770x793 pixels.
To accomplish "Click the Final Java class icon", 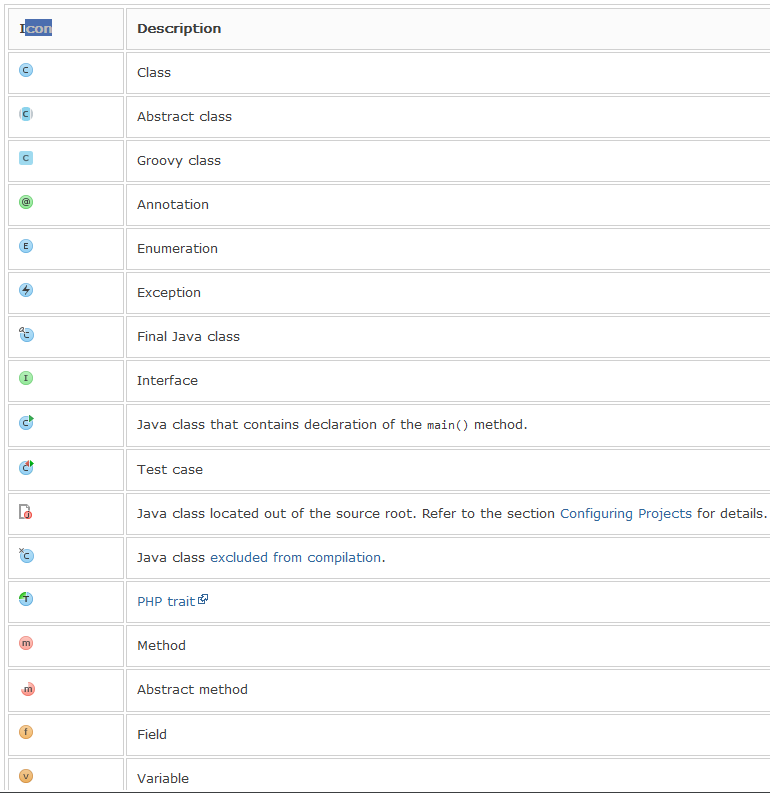I will 26,334.
